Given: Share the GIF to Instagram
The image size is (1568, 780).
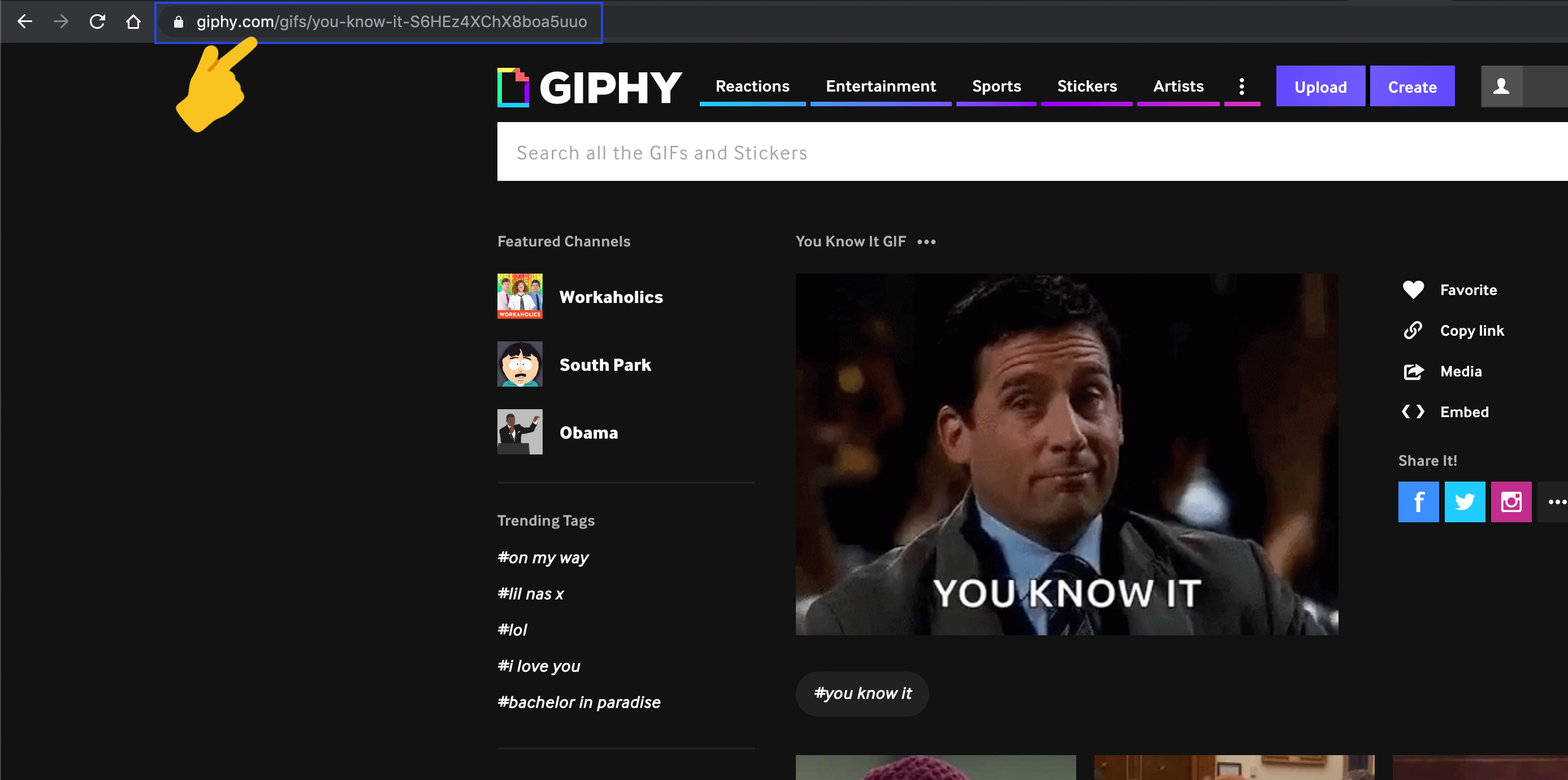Looking at the screenshot, I should pos(1511,502).
